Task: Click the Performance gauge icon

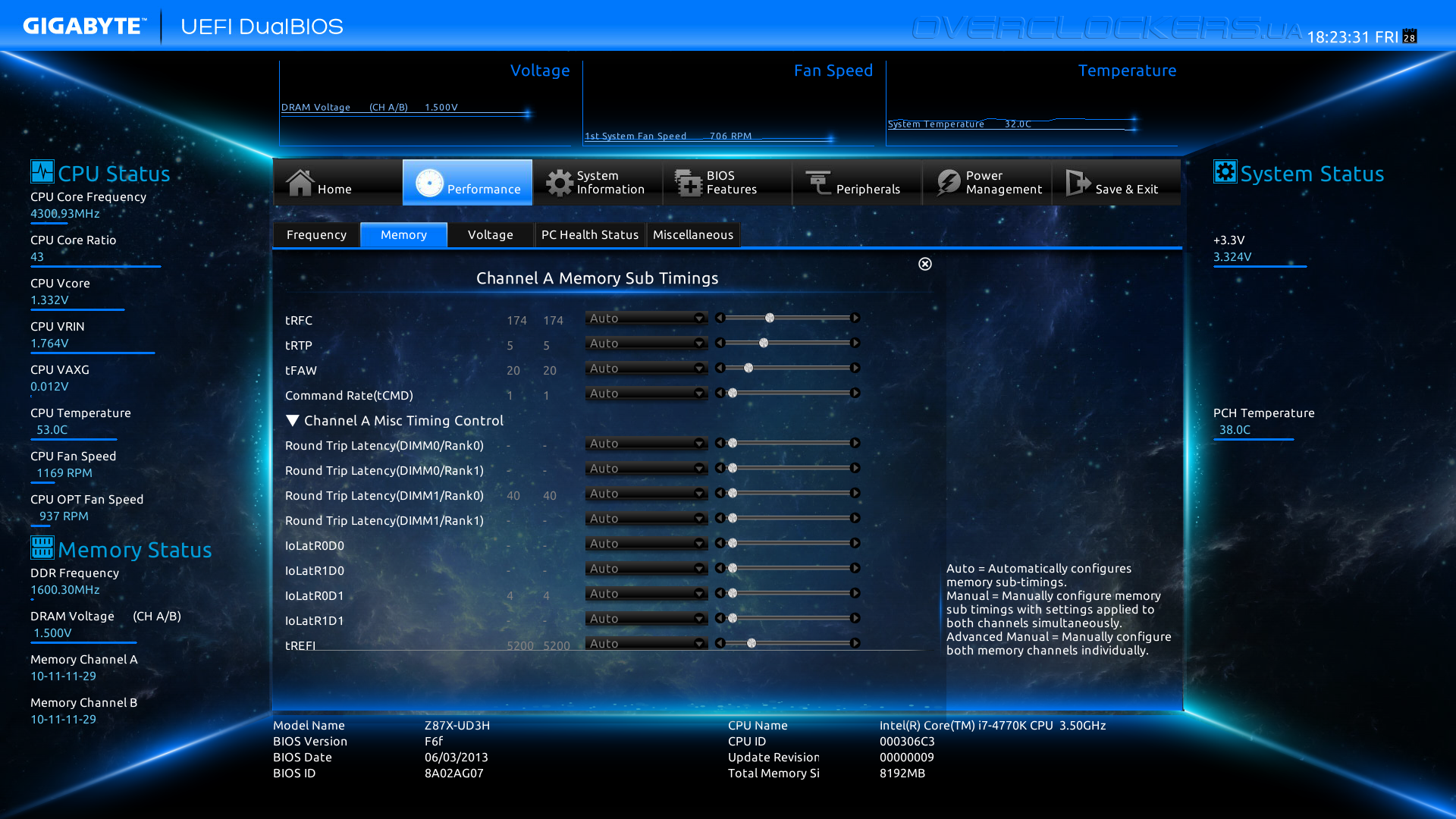Action: 429,183
